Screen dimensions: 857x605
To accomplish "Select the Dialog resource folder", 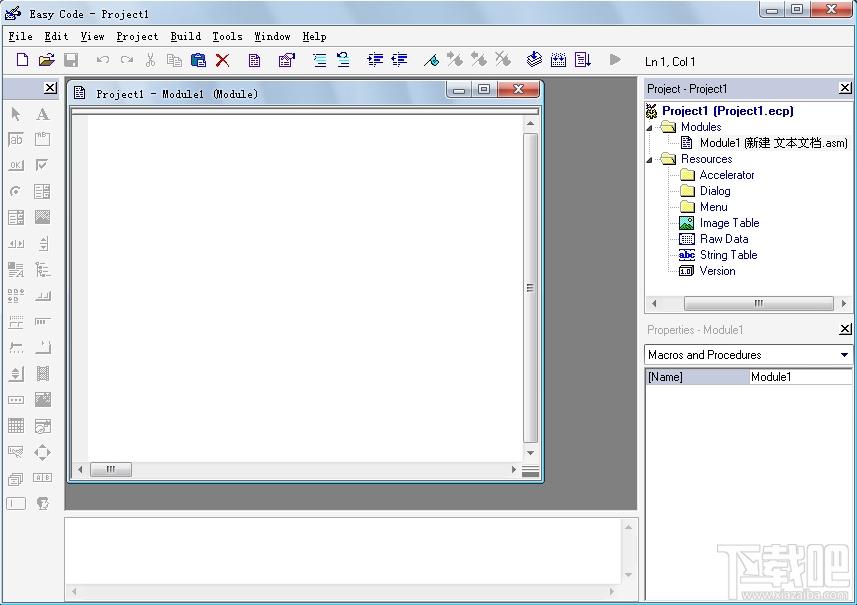I will 715,191.
